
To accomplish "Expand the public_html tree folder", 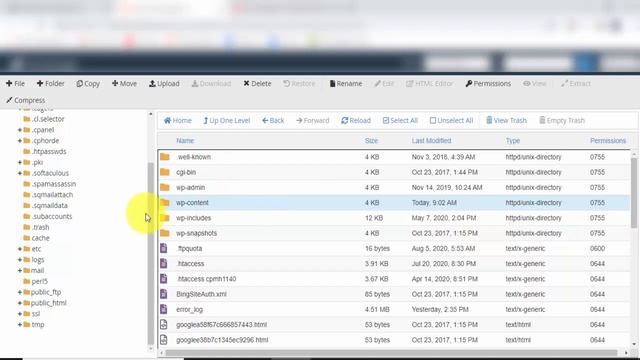I will (x=20, y=303).
